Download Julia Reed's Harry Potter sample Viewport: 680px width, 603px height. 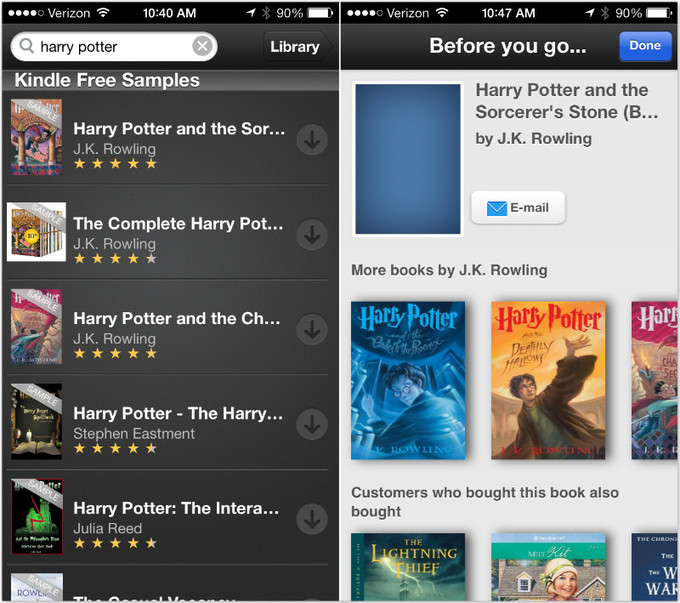(x=312, y=519)
